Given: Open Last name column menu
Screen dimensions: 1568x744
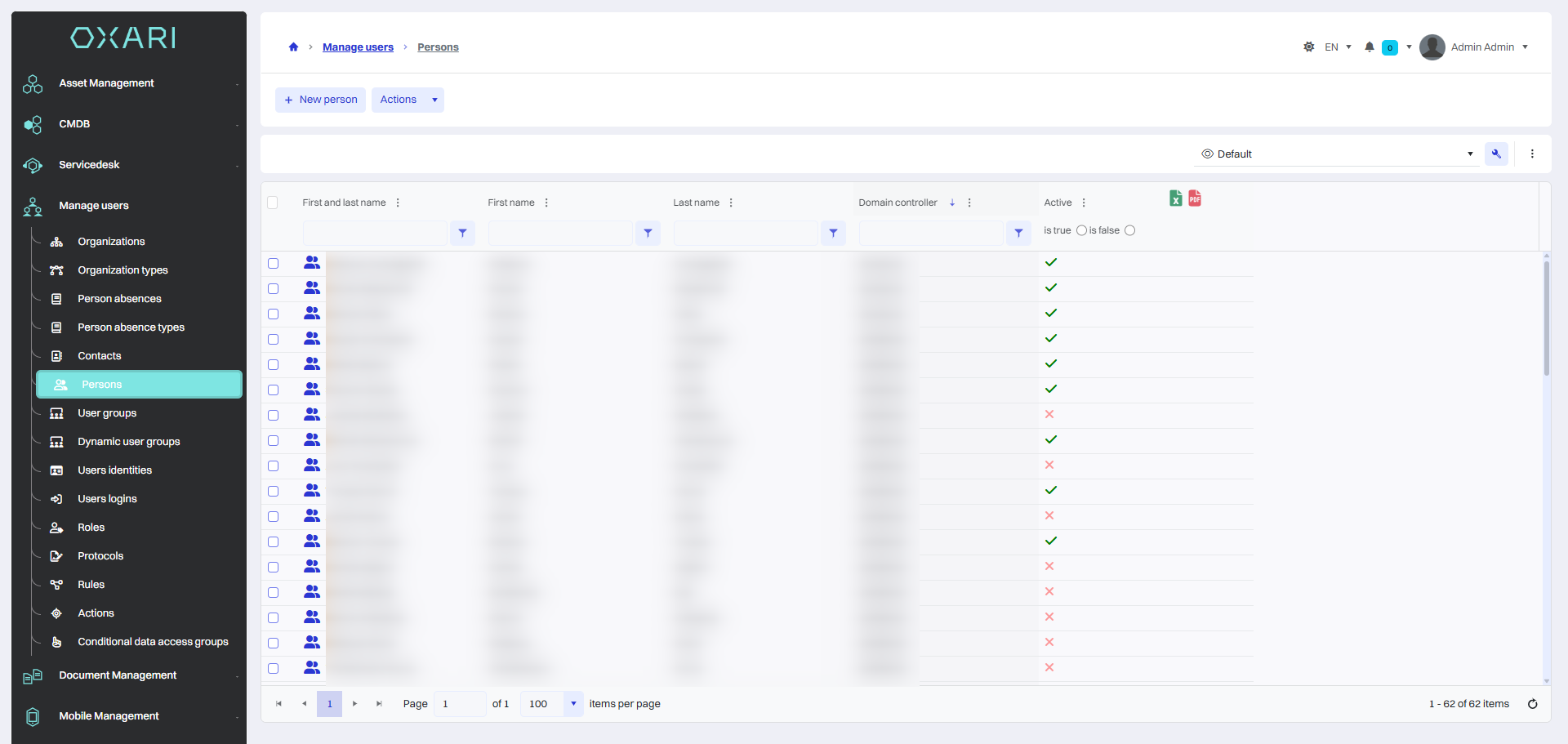Looking at the screenshot, I should pyautogui.click(x=731, y=203).
